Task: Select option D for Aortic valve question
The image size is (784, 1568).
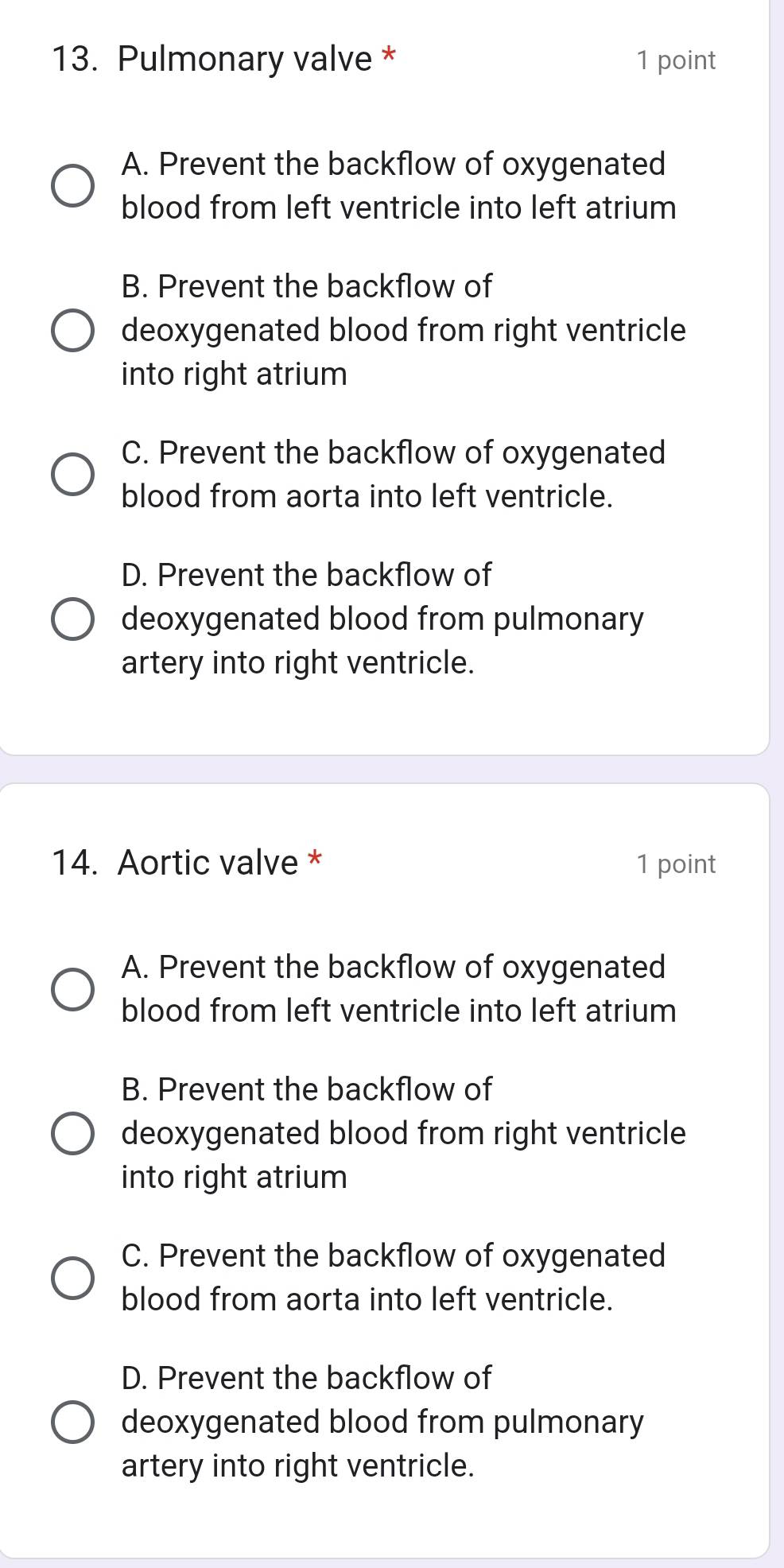Action: click(x=73, y=1421)
